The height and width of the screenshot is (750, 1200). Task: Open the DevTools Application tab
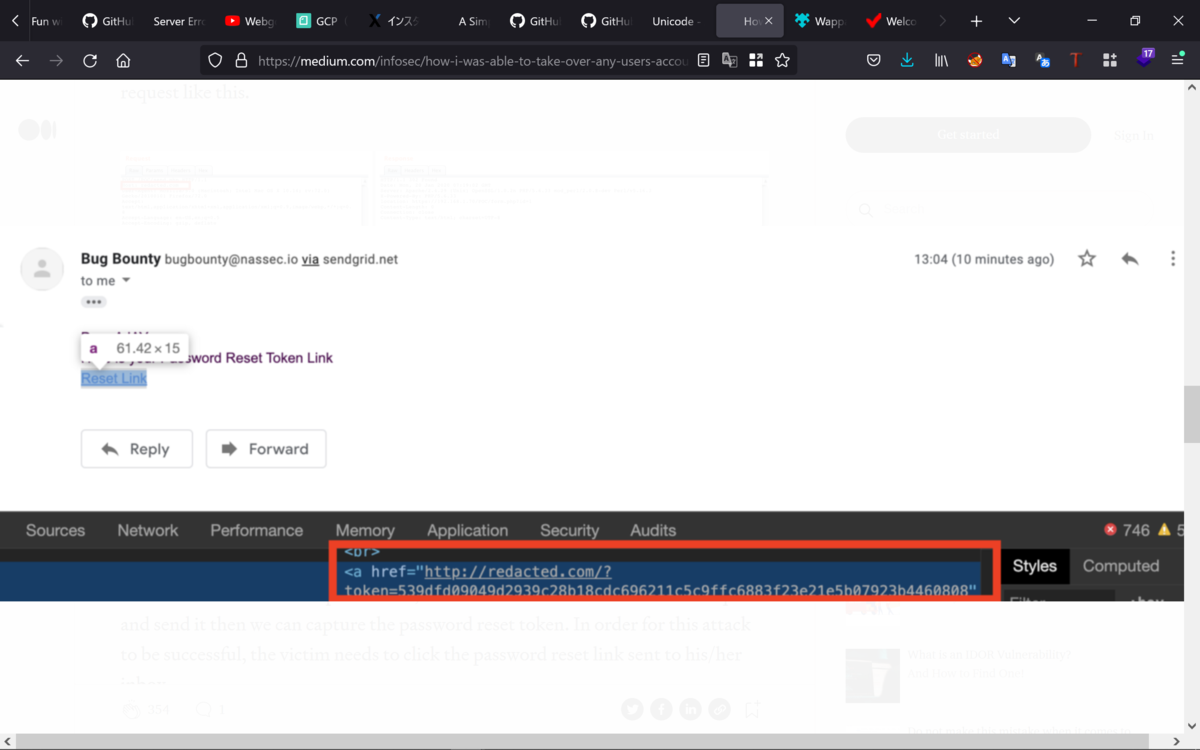click(467, 531)
